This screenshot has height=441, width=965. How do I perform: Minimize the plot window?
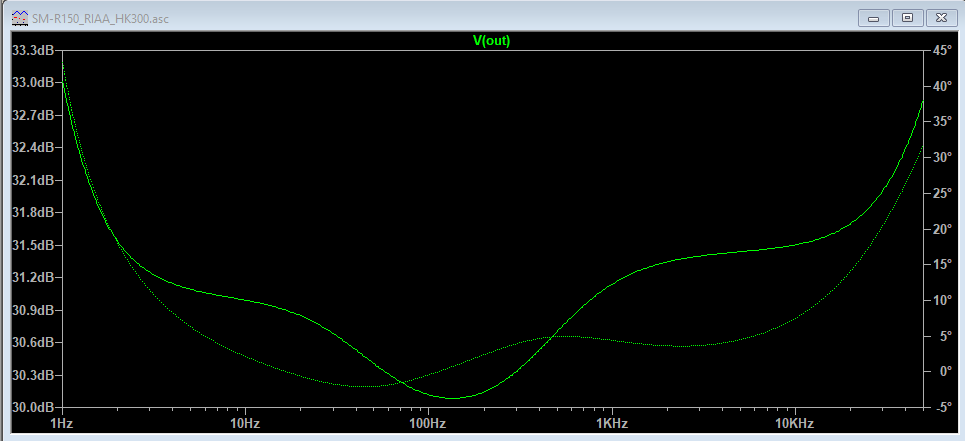pyautogui.click(x=874, y=18)
